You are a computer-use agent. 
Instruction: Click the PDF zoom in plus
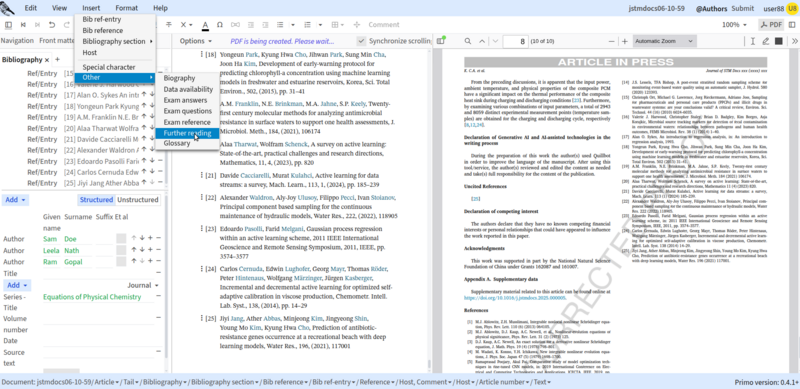pos(624,41)
